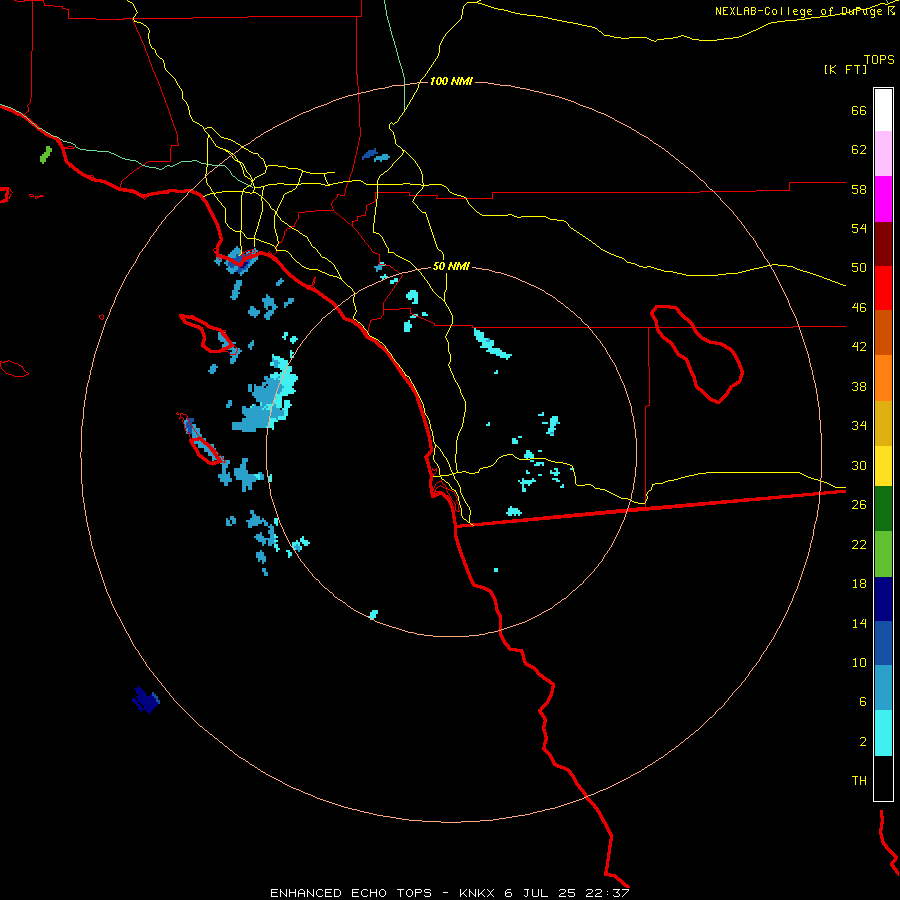This screenshot has width=900, height=900.
Task: Click the legend value "26"
Action: click(x=859, y=505)
